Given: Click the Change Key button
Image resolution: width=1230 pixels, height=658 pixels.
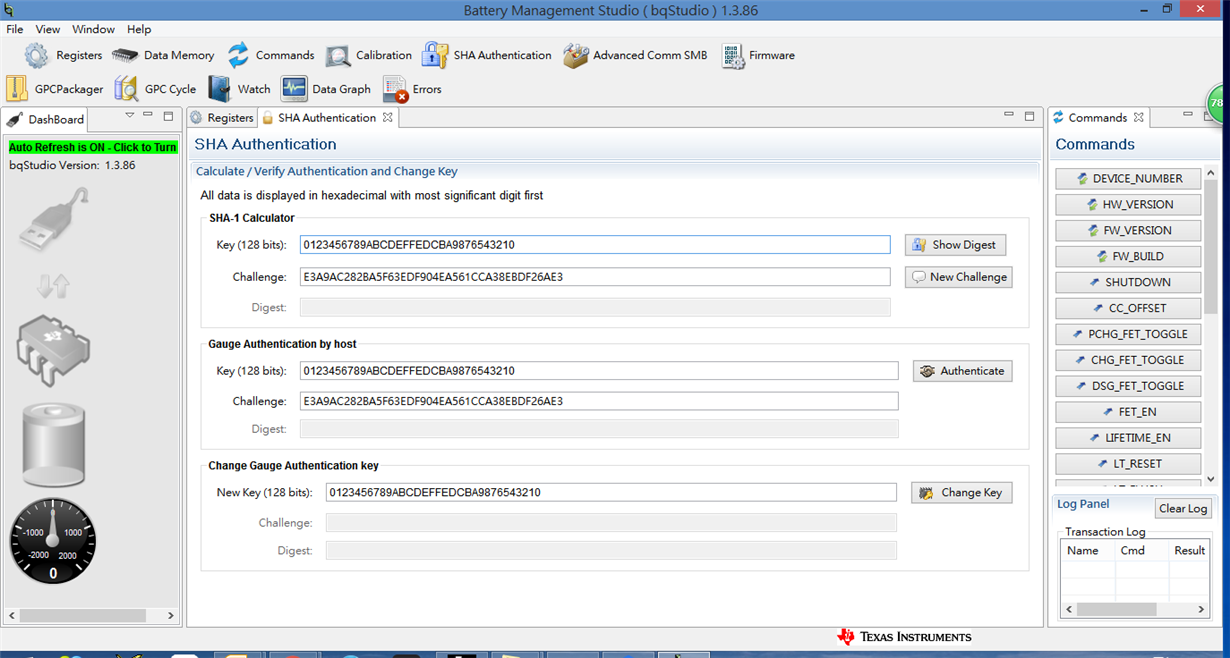Looking at the screenshot, I should click(x=961, y=493).
